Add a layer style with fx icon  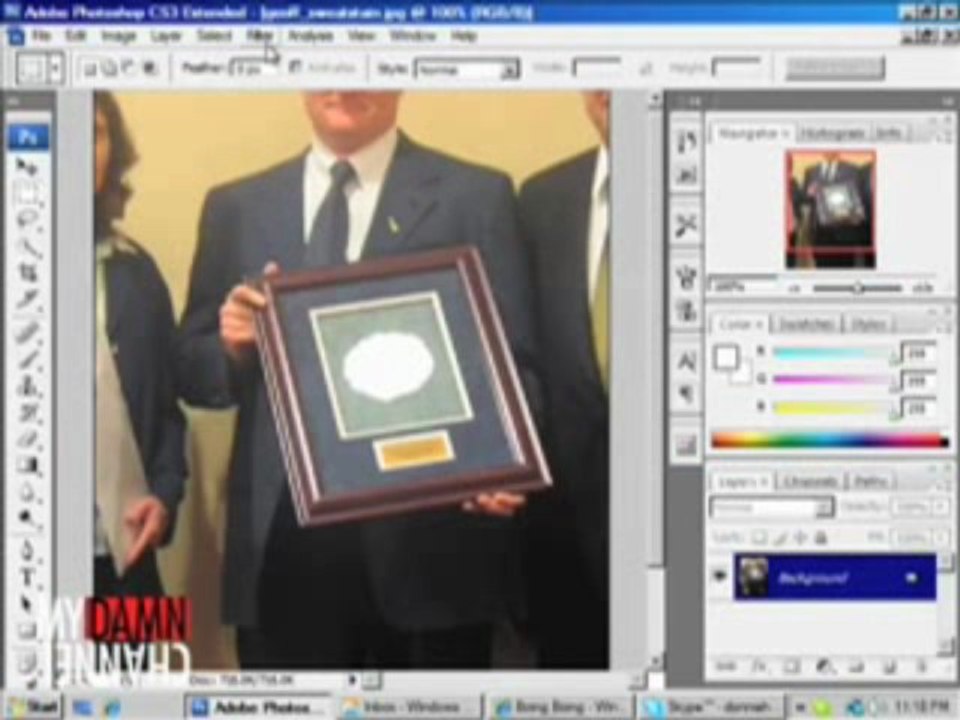click(759, 666)
